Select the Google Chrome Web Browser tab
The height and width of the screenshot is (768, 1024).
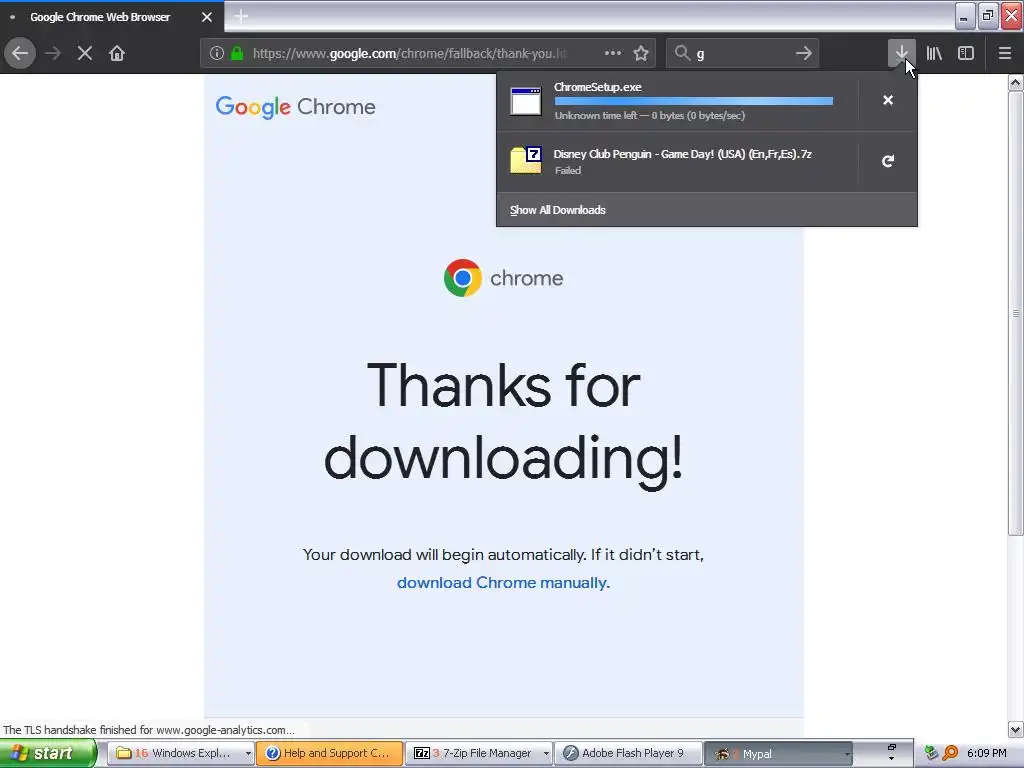pyautogui.click(x=112, y=17)
